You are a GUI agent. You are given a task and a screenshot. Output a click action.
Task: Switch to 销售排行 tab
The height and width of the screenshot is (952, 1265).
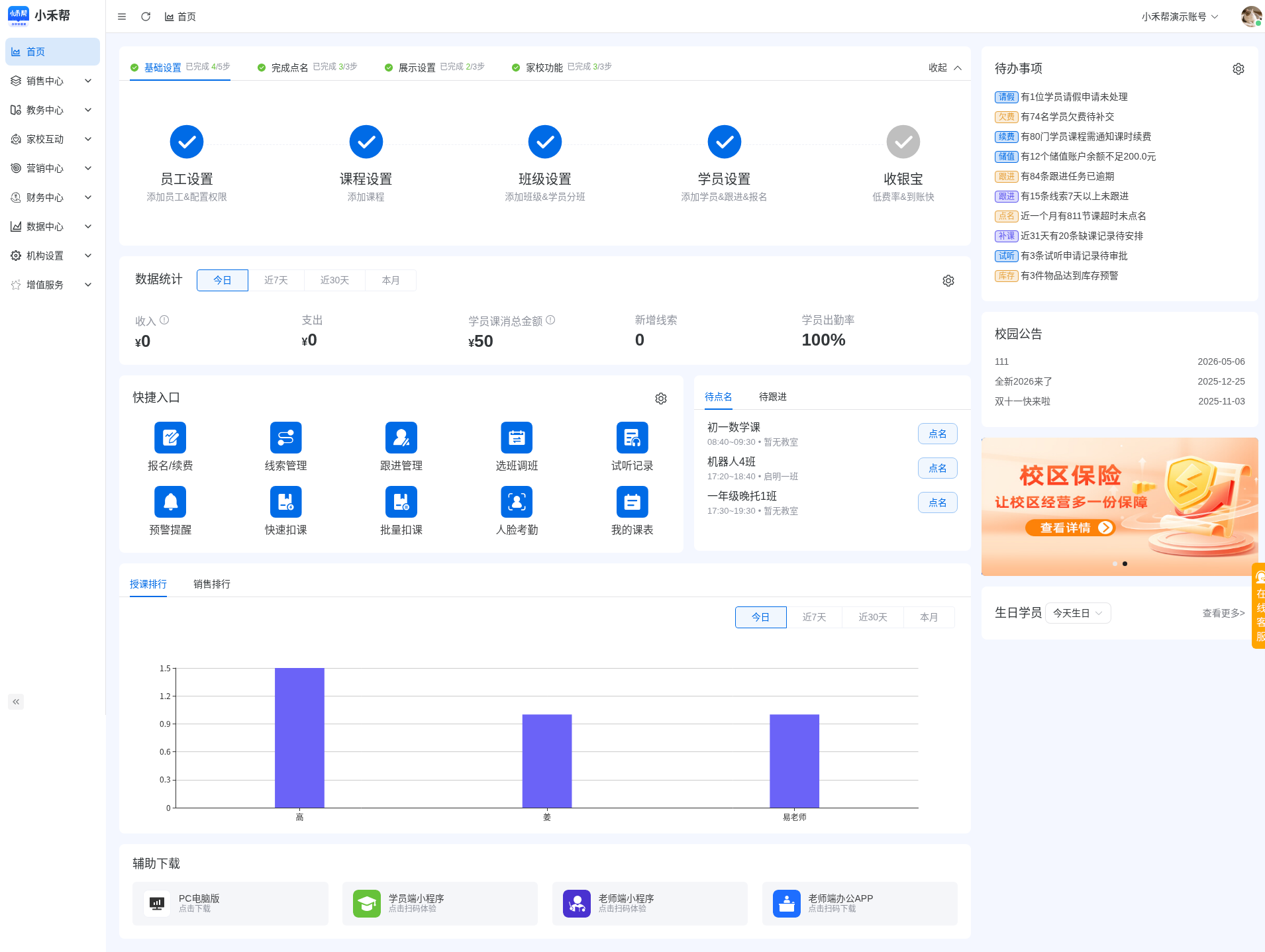pos(212,584)
